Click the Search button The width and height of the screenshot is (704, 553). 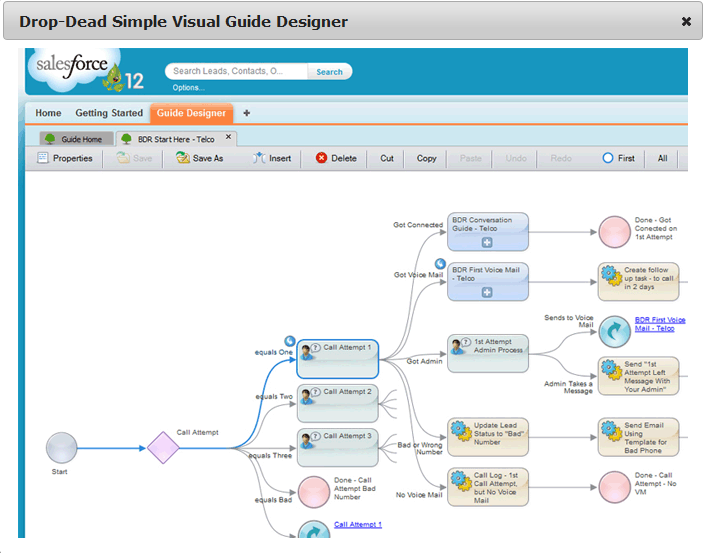point(329,72)
